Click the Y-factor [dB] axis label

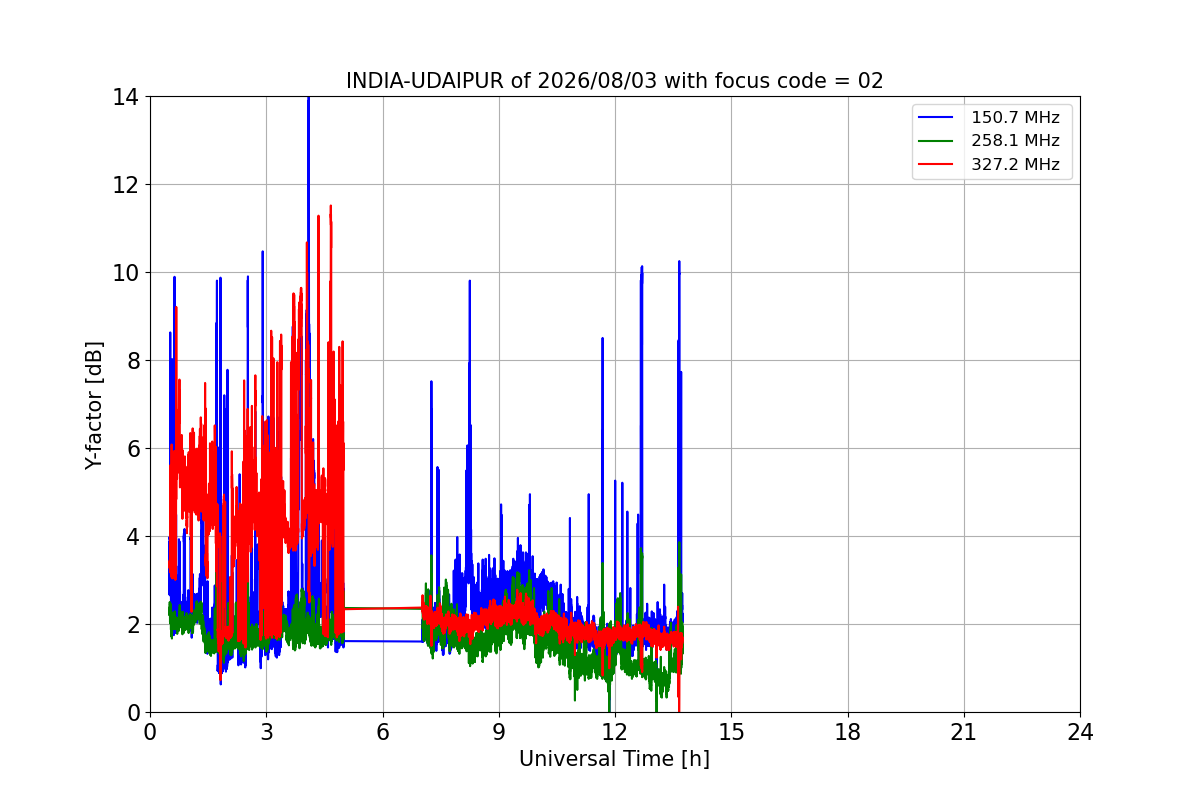94,405
